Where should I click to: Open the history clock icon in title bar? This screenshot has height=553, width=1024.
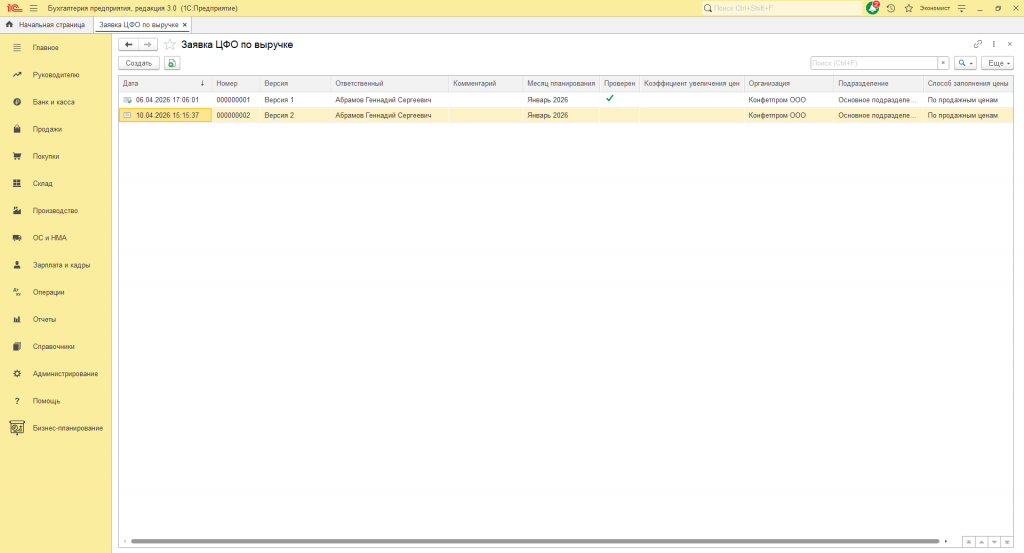pos(891,8)
